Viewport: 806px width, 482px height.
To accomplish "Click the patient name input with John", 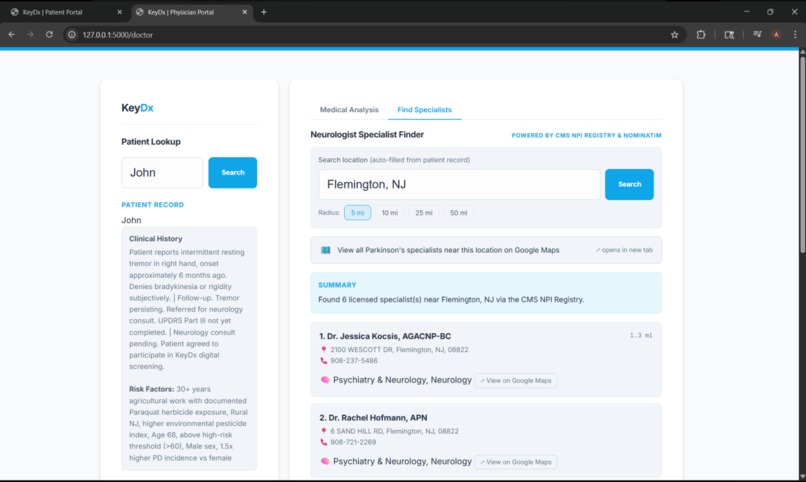I will (162, 173).
